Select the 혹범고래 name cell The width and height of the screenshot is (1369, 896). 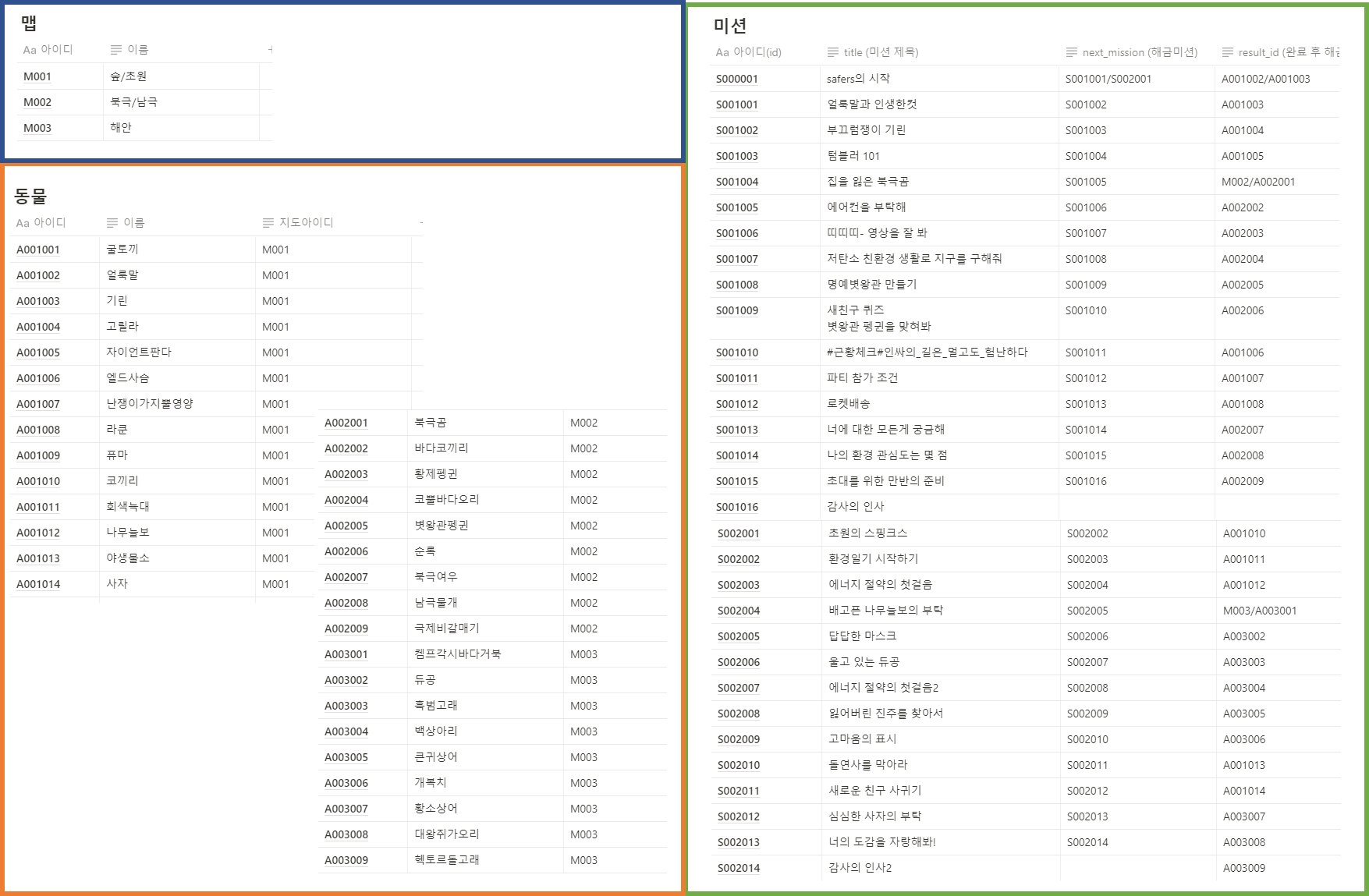click(485, 706)
